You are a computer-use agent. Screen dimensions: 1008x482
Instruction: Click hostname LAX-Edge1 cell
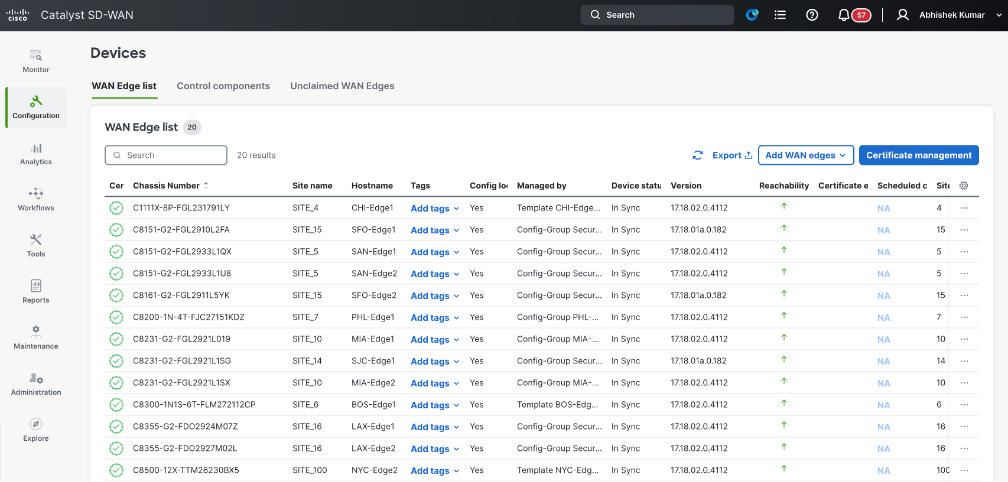[x=373, y=427]
